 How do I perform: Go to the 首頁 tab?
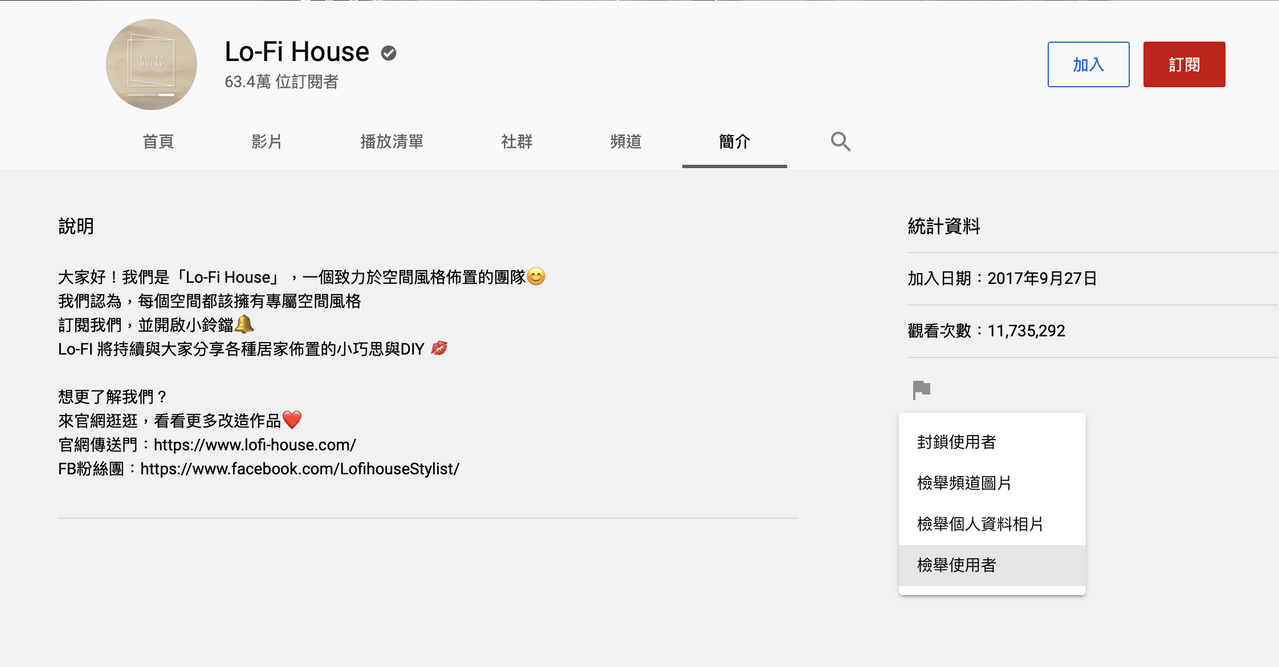pos(158,142)
